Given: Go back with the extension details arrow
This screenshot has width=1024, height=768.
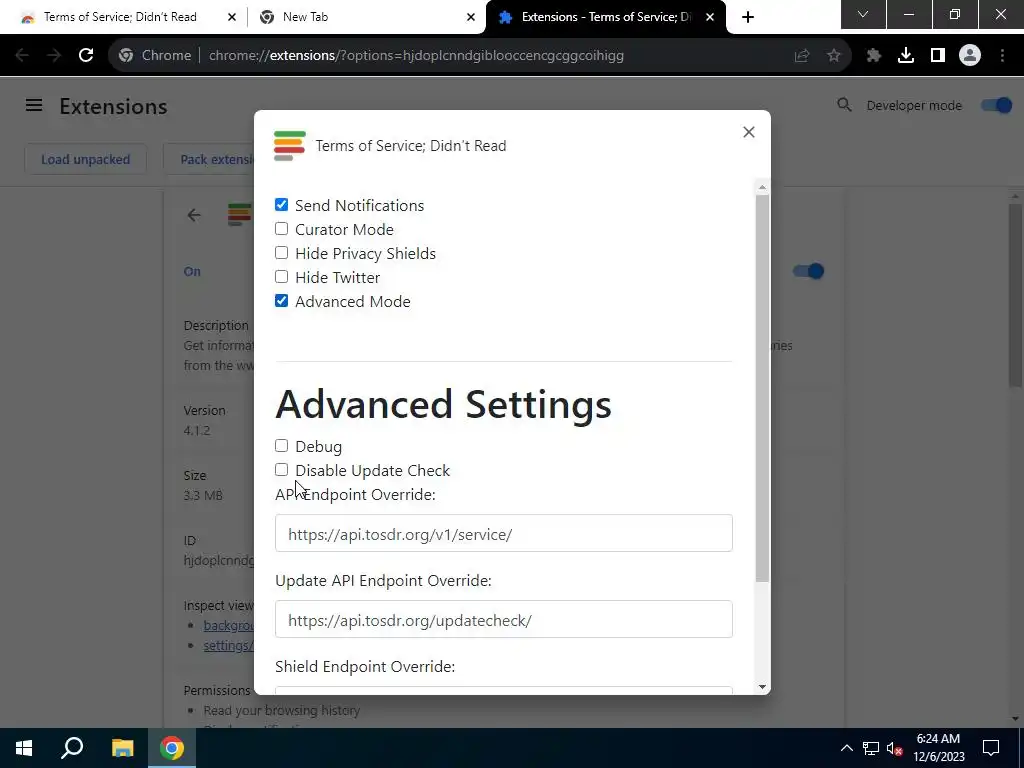Looking at the screenshot, I should point(194,215).
